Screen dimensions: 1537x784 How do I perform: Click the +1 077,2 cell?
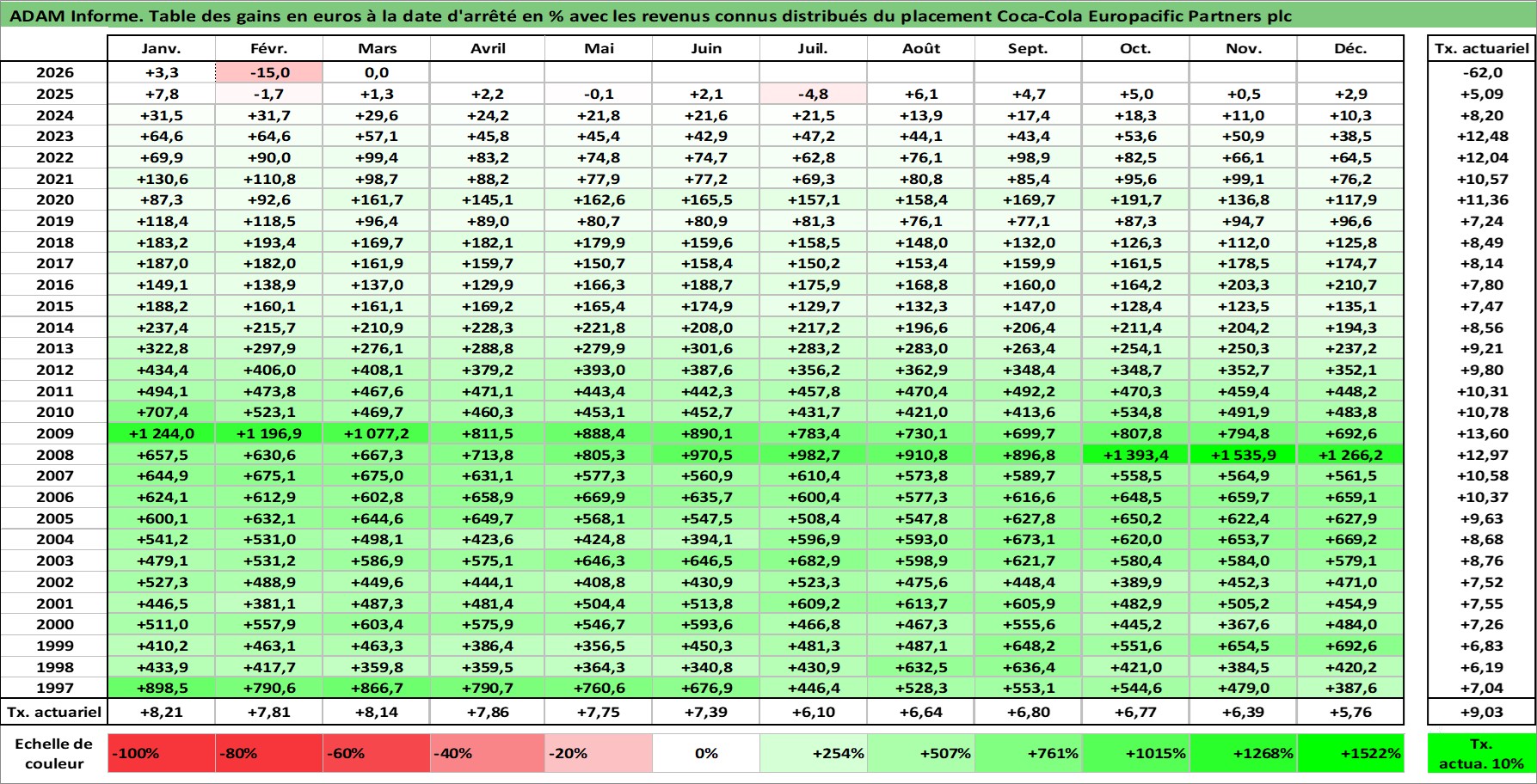[377, 433]
